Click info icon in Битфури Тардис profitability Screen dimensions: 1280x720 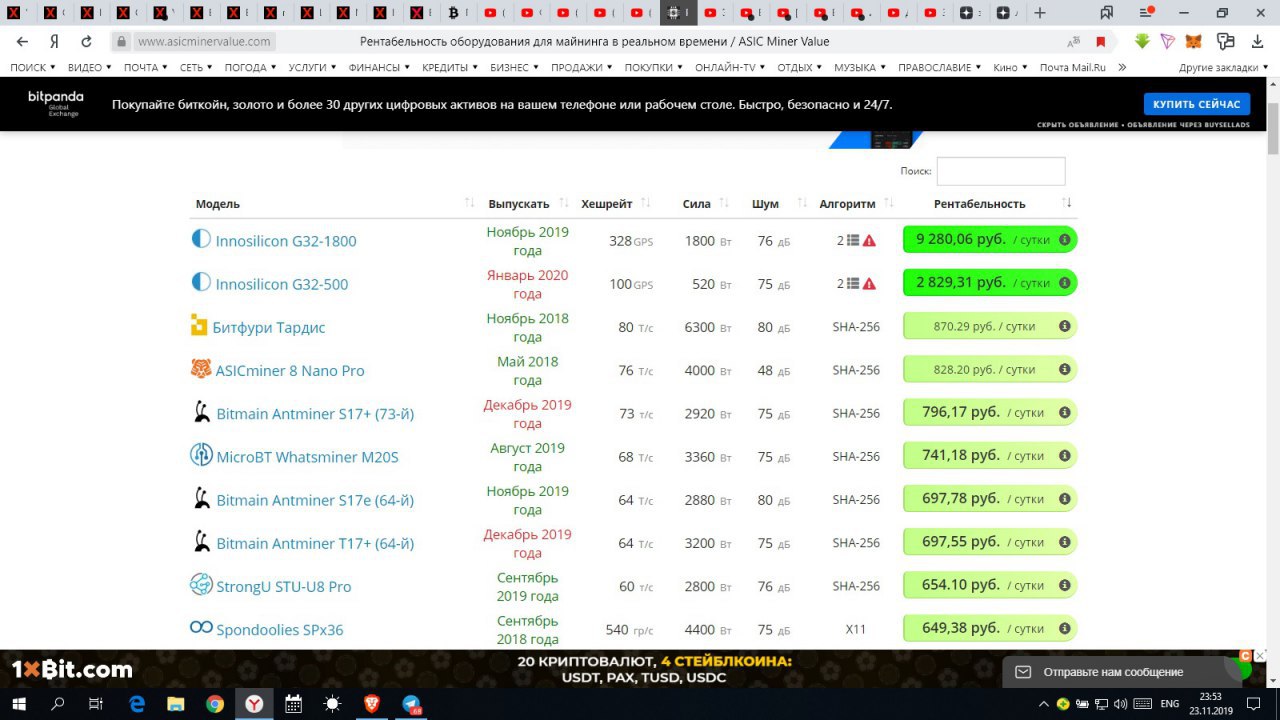coord(1065,326)
